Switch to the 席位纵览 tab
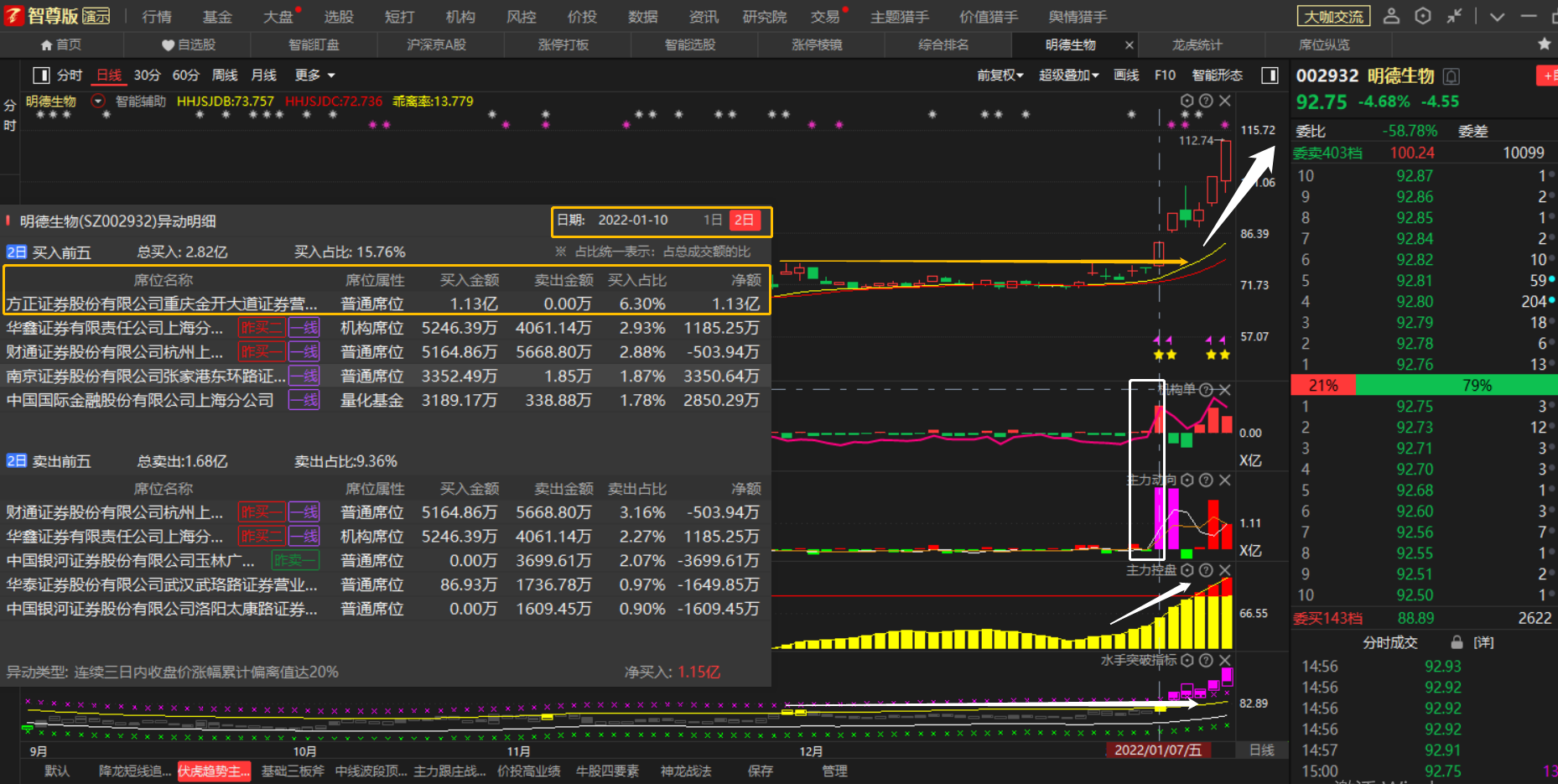 [x=1324, y=45]
